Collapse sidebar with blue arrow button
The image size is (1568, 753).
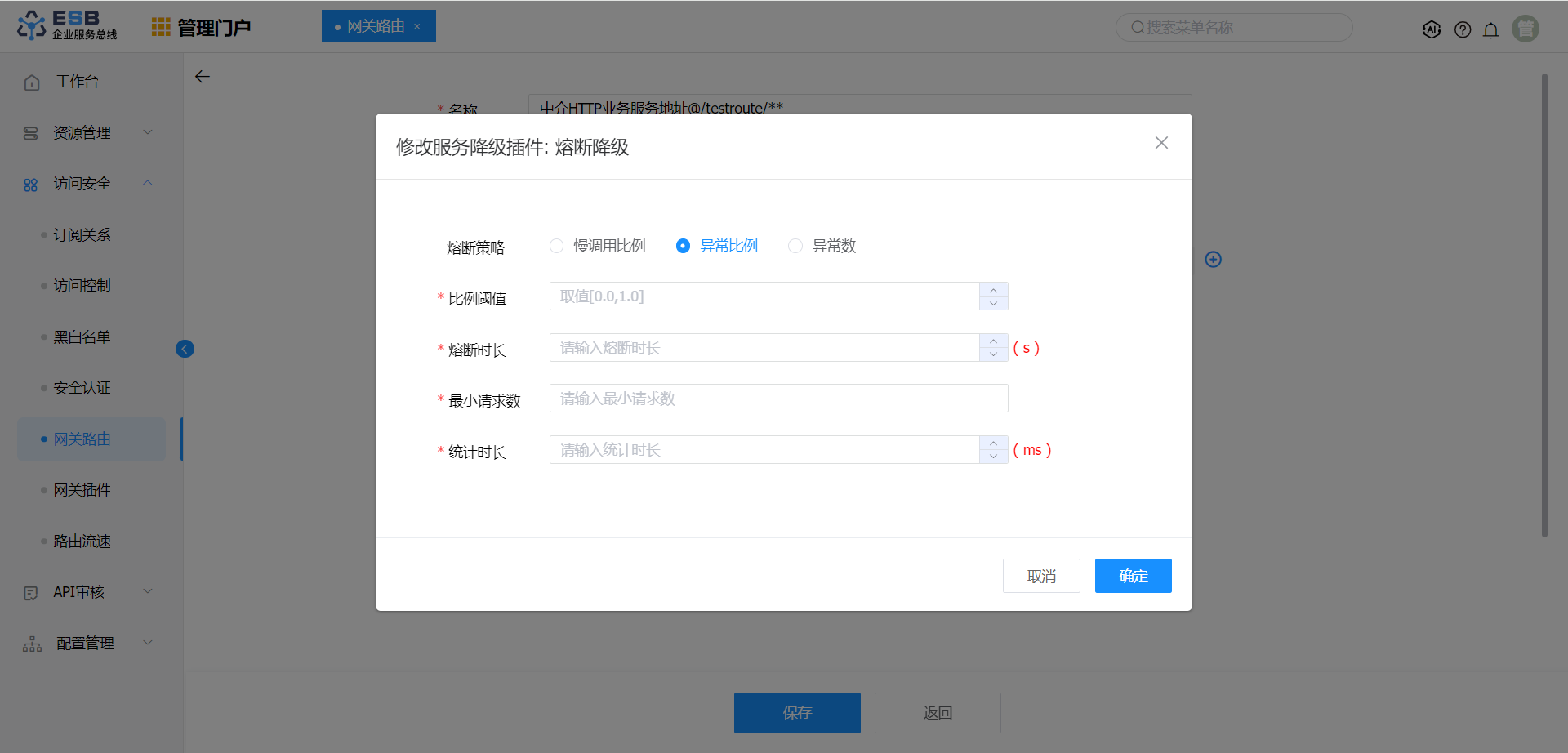tap(185, 350)
